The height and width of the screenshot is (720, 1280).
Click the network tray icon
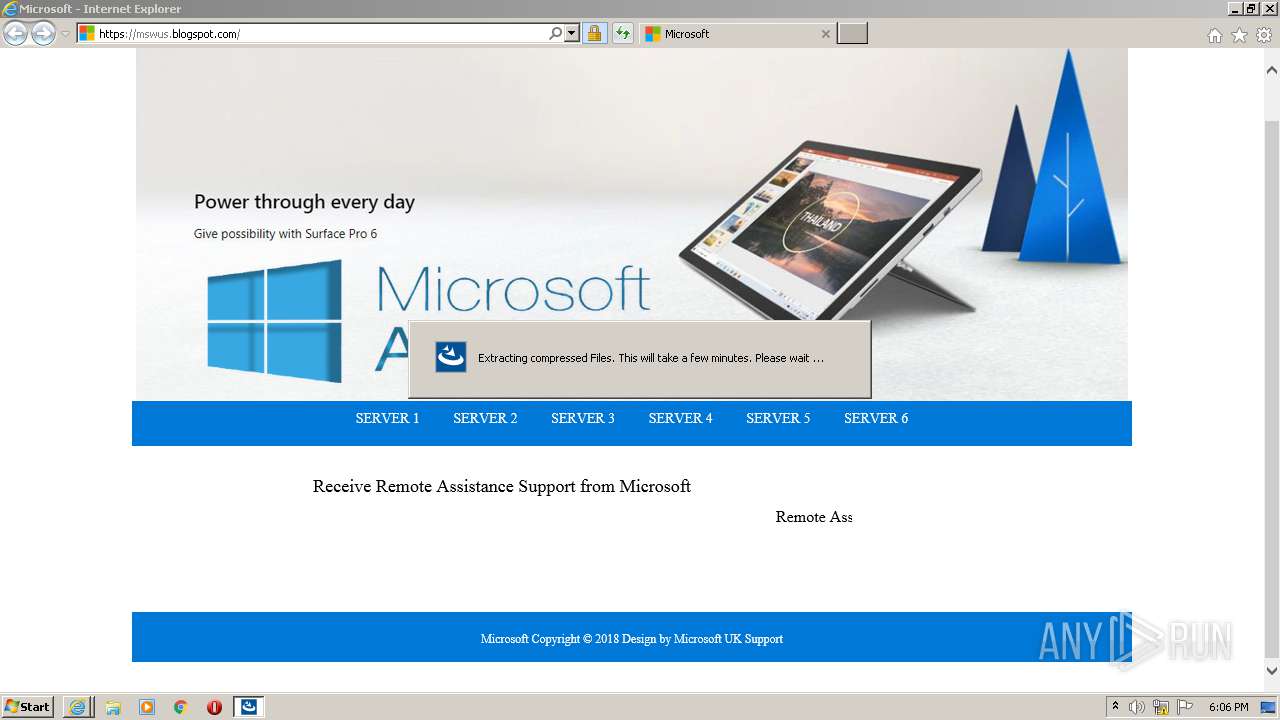1161,707
